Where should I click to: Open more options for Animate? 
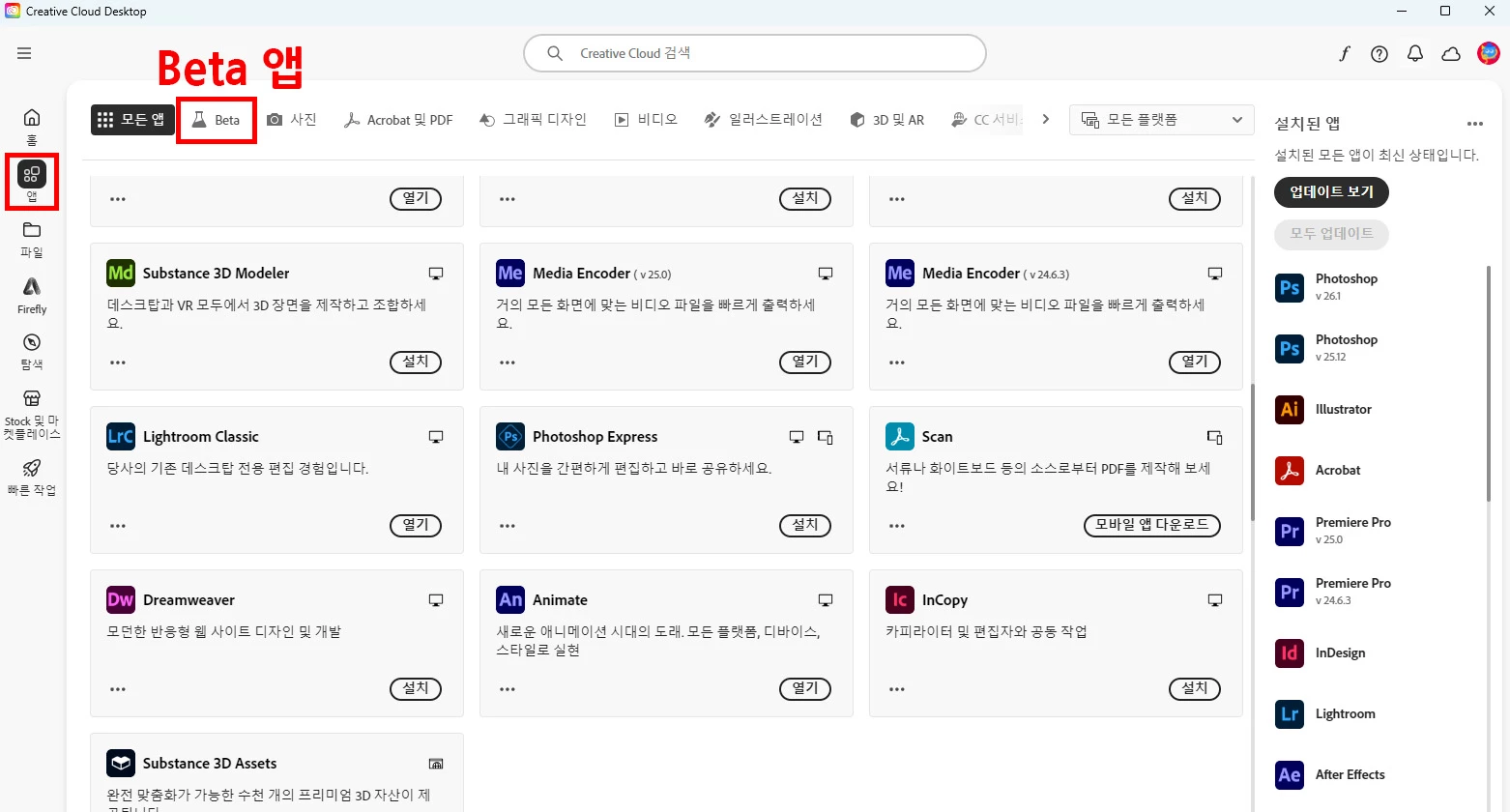click(508, 689)
